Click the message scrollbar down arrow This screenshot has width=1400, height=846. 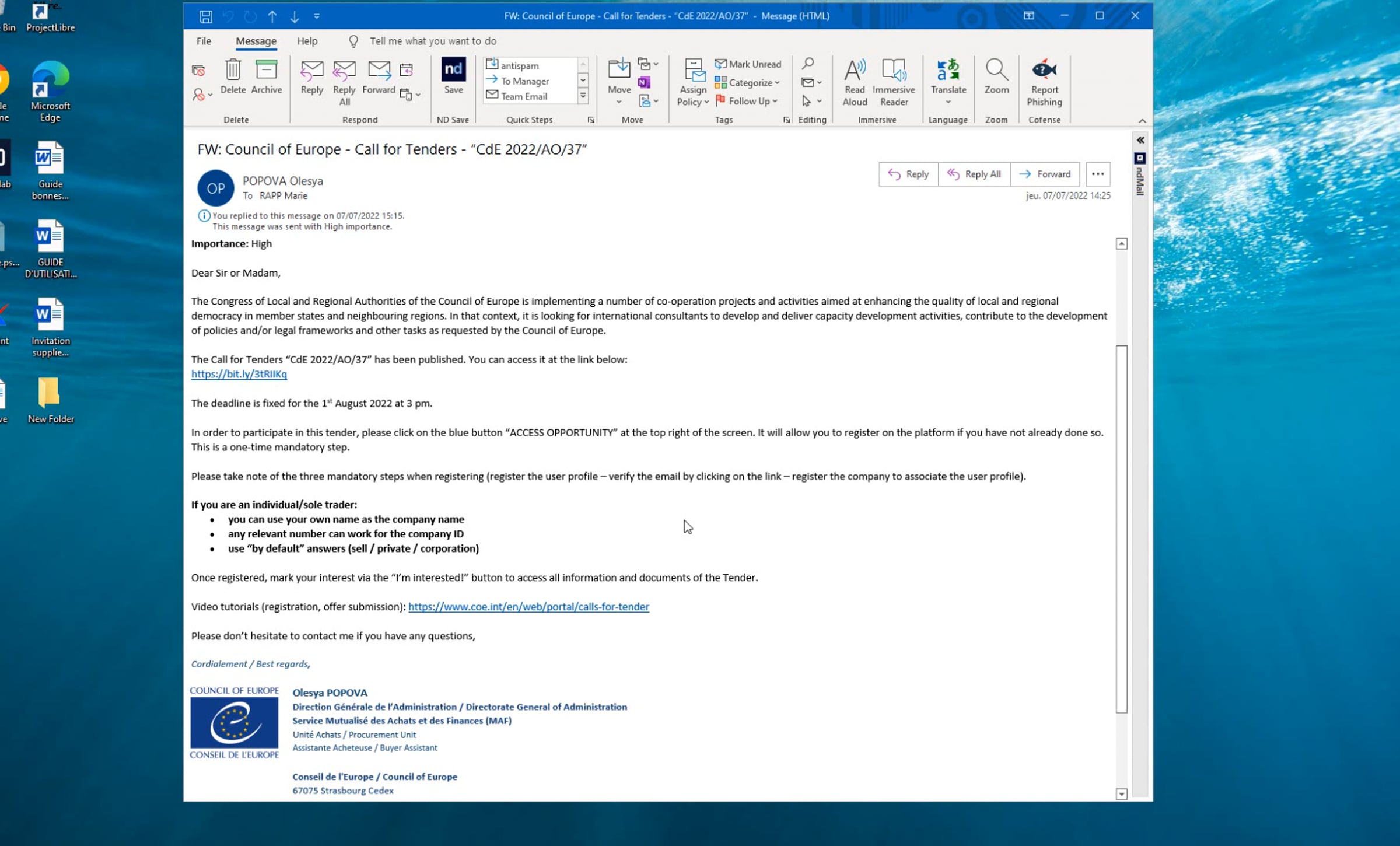[1121, 794]
